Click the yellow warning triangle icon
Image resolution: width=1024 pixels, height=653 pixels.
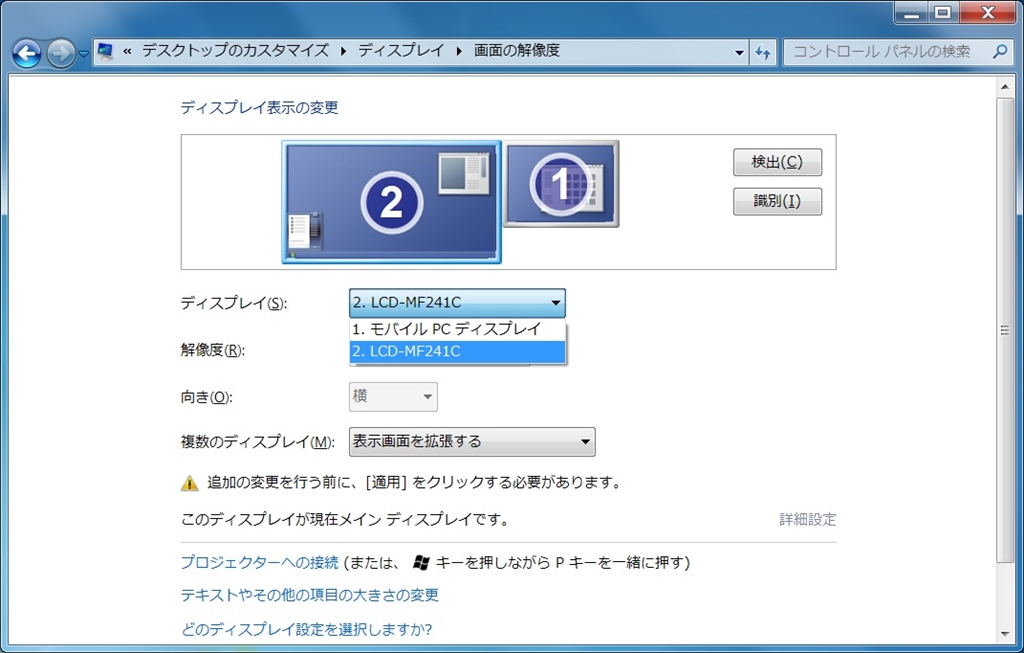tap(189, 483)
